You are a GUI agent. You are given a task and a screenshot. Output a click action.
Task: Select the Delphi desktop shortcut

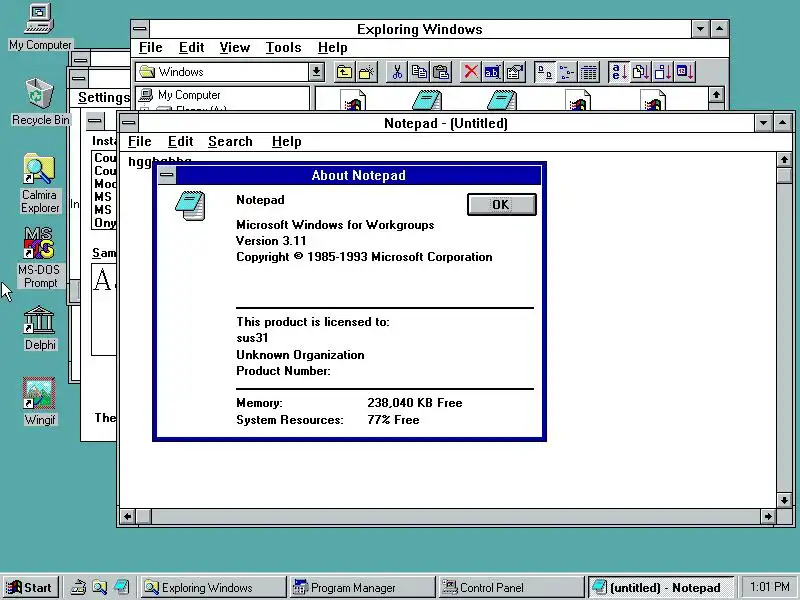40,329
